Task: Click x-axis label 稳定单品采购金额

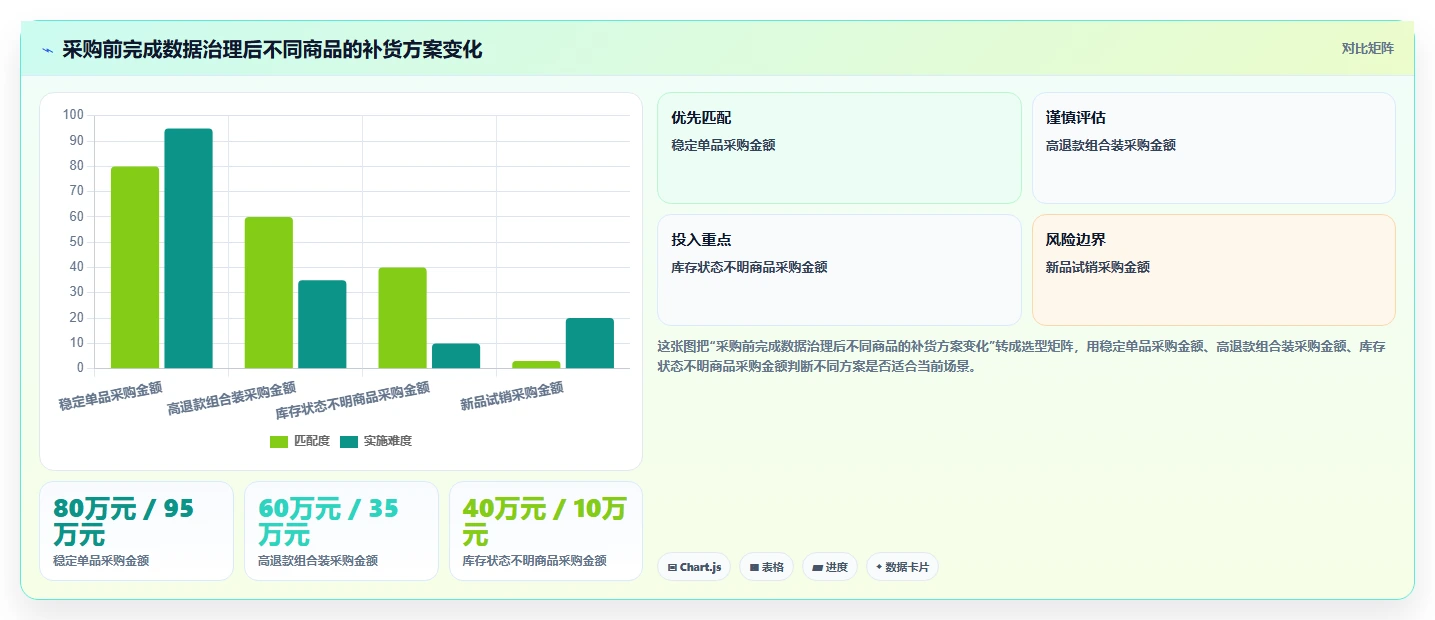Action: click(110, 396)
